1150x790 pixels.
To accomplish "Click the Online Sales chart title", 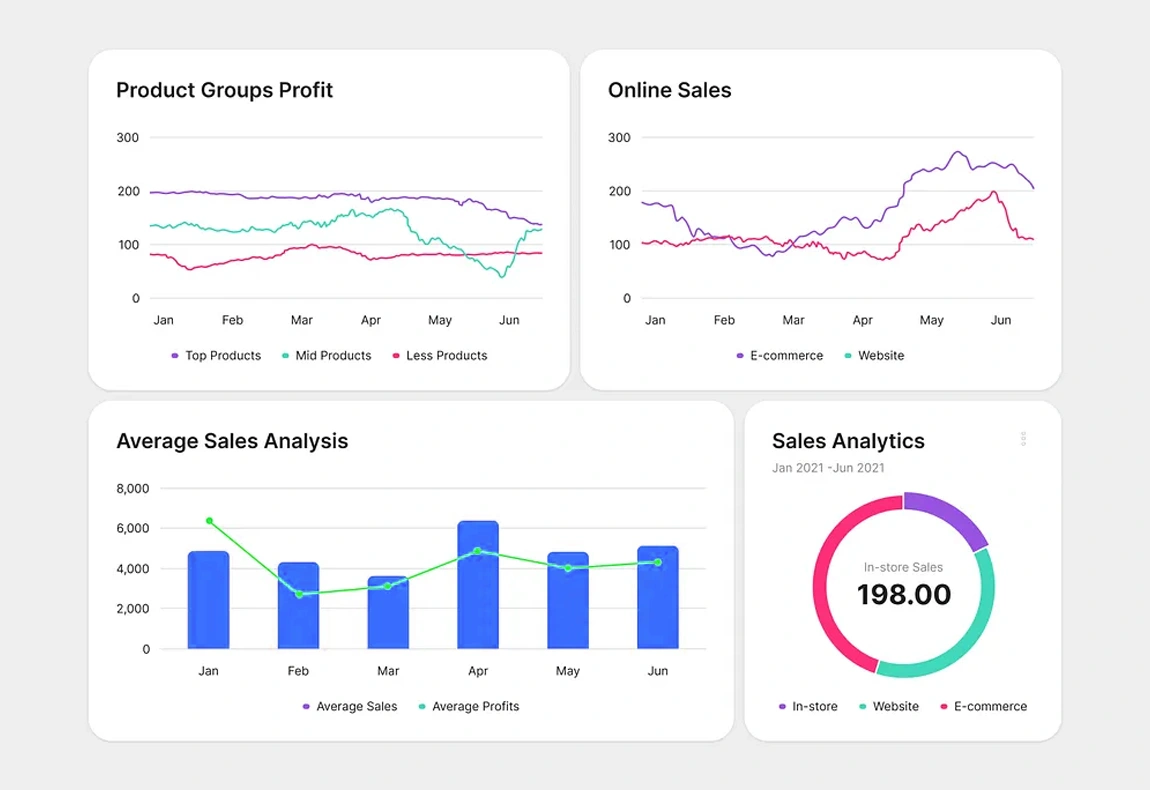I will click(670, 90).
